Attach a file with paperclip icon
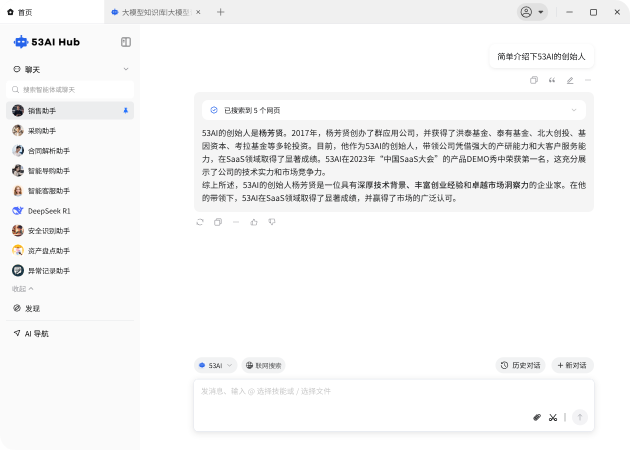Image resolution: width=630 pixels, height=450 pixels. pyautogui.click(x=537, y=417)
